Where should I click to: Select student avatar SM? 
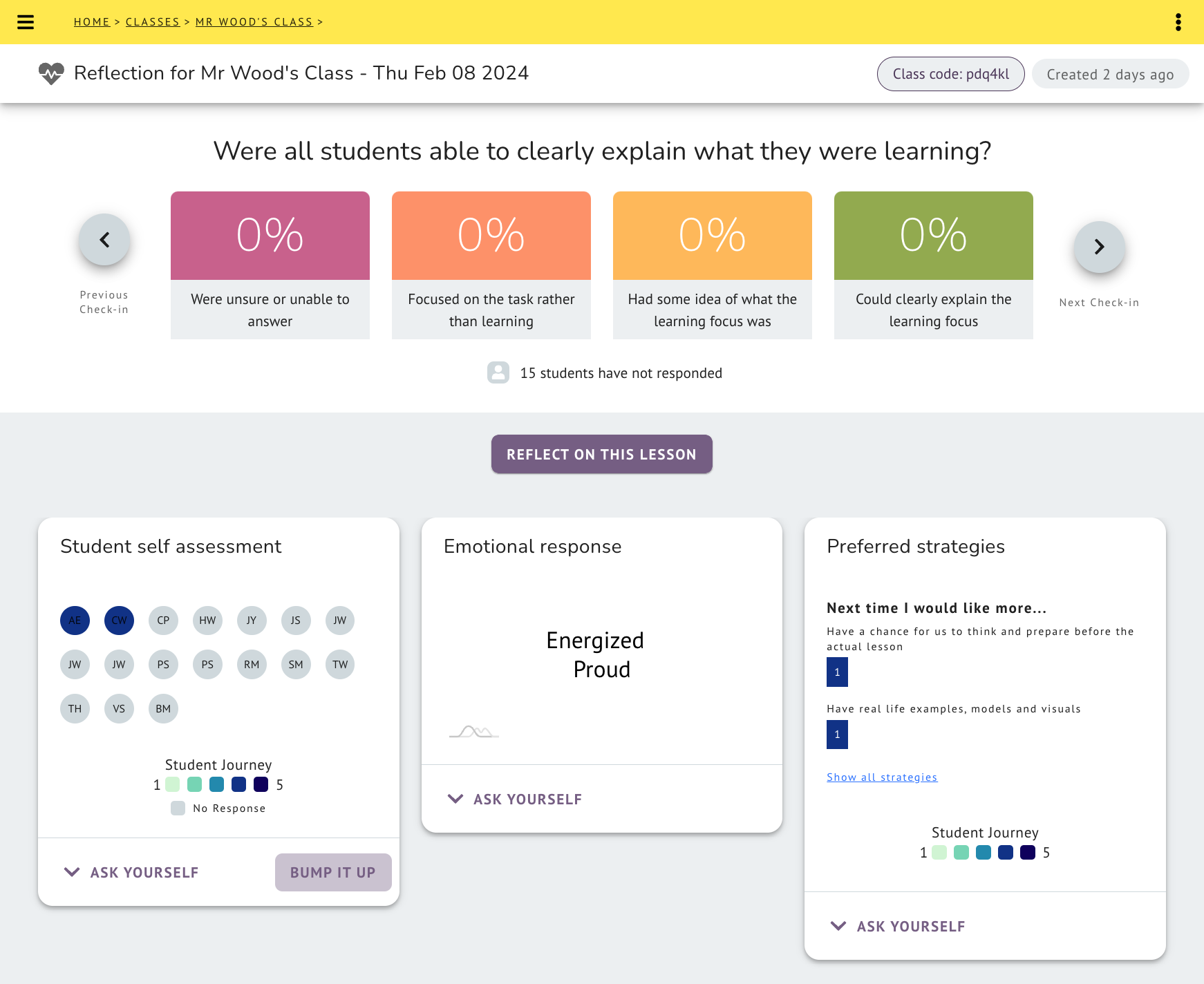coord(296,665)
